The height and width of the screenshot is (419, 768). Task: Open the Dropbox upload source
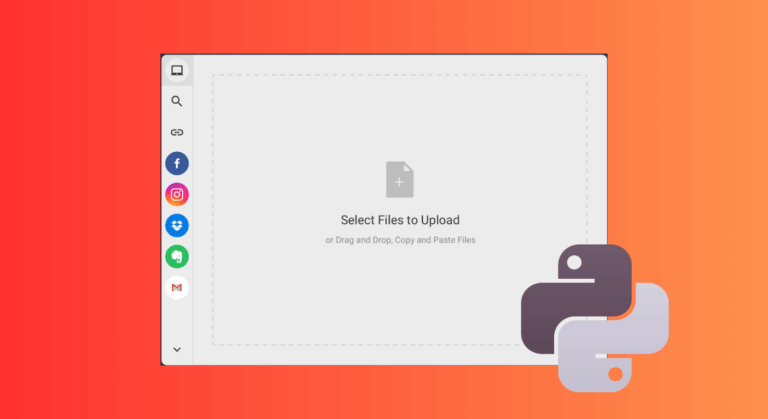(177, 226)
